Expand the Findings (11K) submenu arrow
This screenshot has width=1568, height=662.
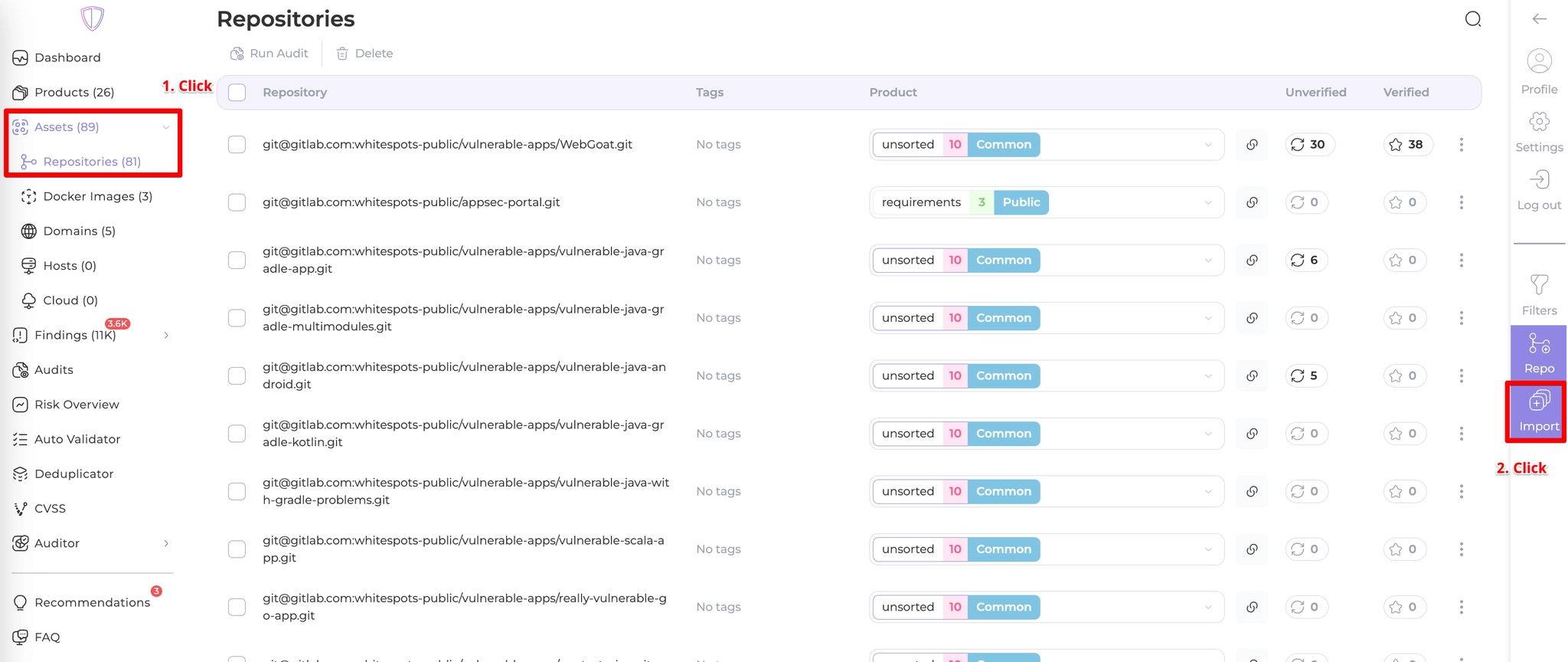pyautogui.click(x=165, y=336)
